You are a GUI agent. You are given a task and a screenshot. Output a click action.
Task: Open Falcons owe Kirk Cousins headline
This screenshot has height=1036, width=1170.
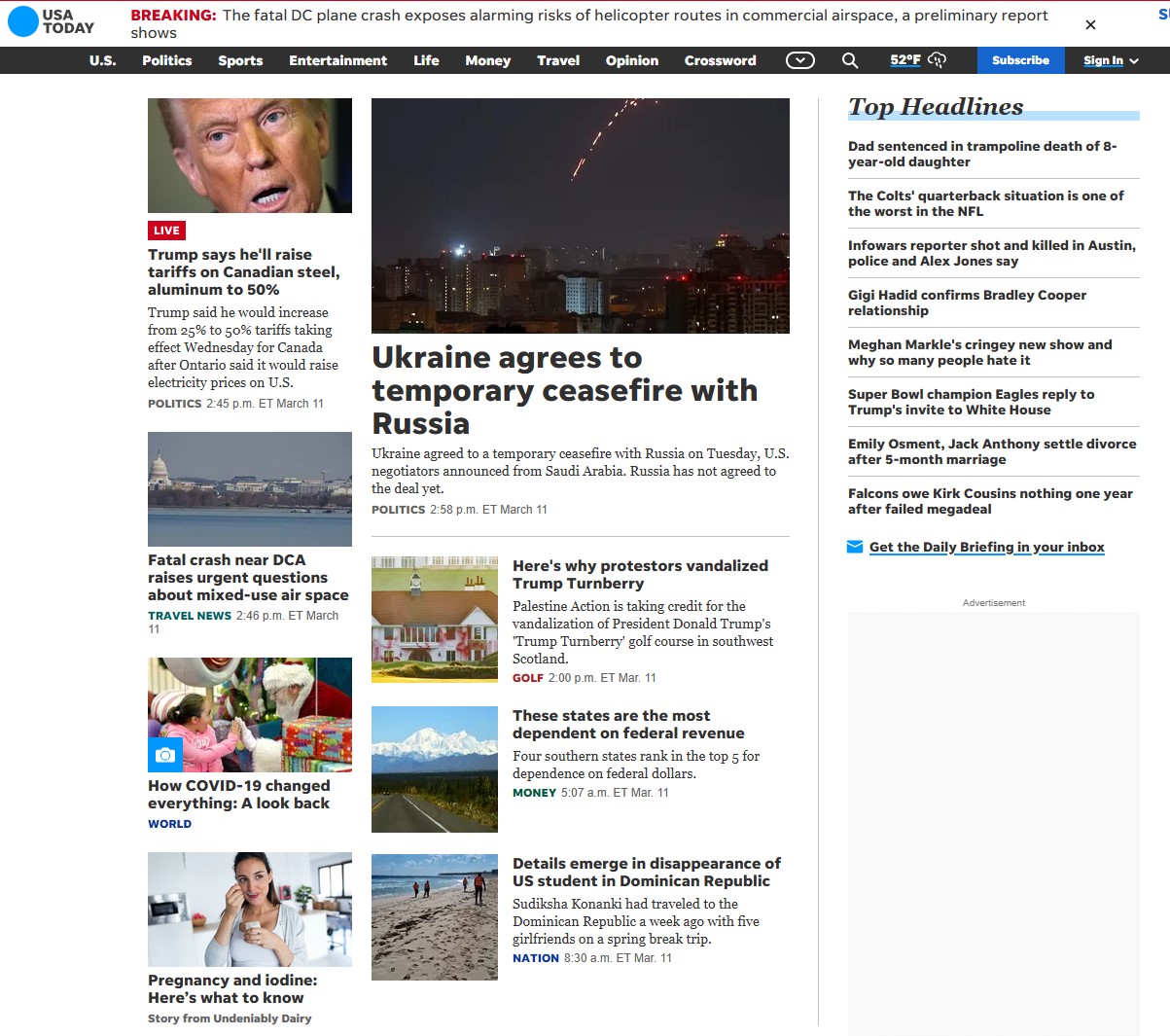point(990,501)
